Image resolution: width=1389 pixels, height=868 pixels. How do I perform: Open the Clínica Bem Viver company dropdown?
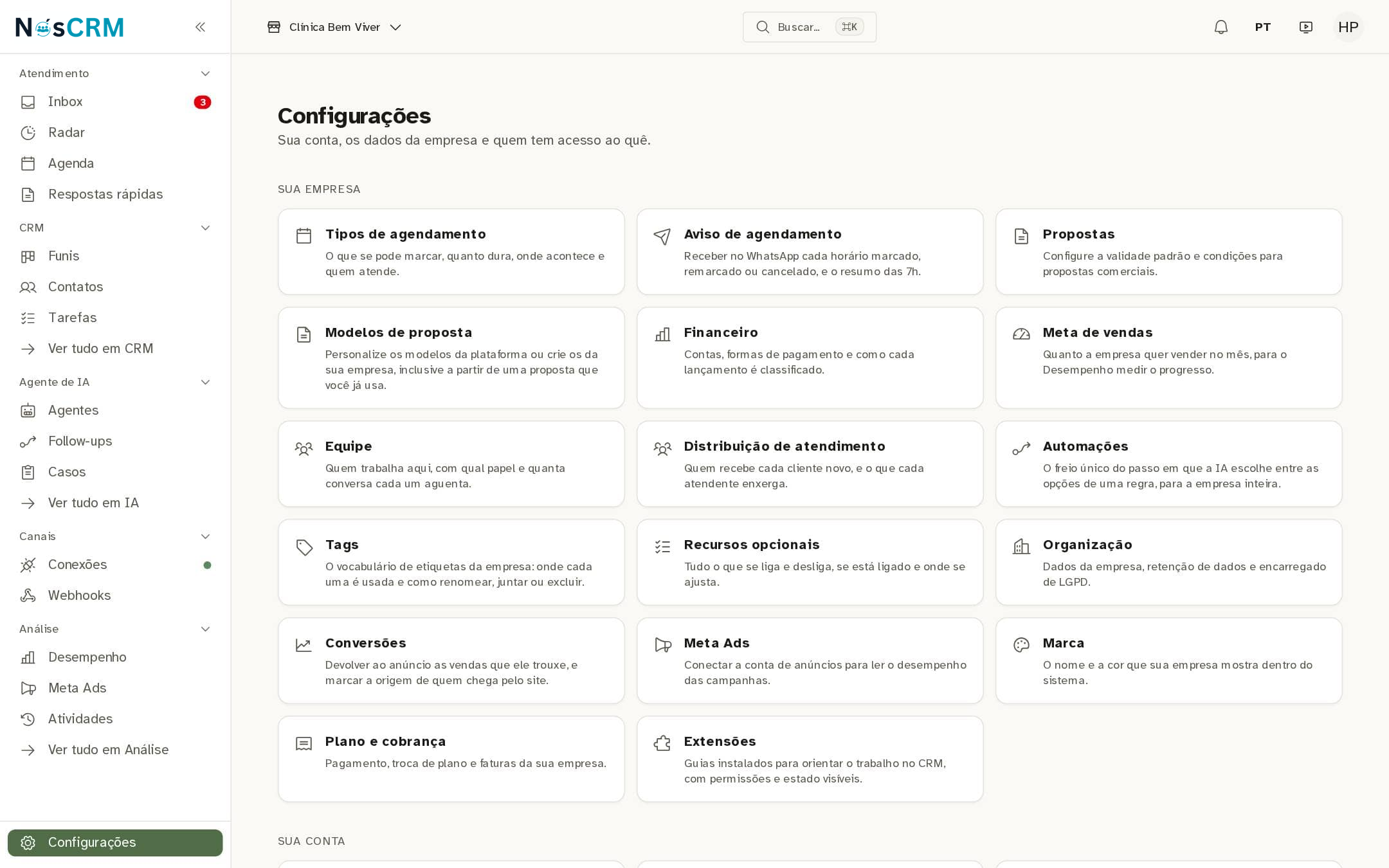coord(334,27)
